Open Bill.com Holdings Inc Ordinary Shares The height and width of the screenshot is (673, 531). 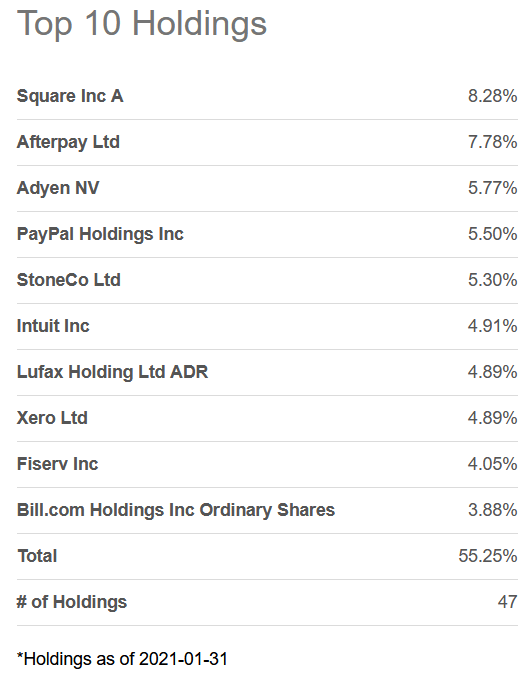(176, 510)
